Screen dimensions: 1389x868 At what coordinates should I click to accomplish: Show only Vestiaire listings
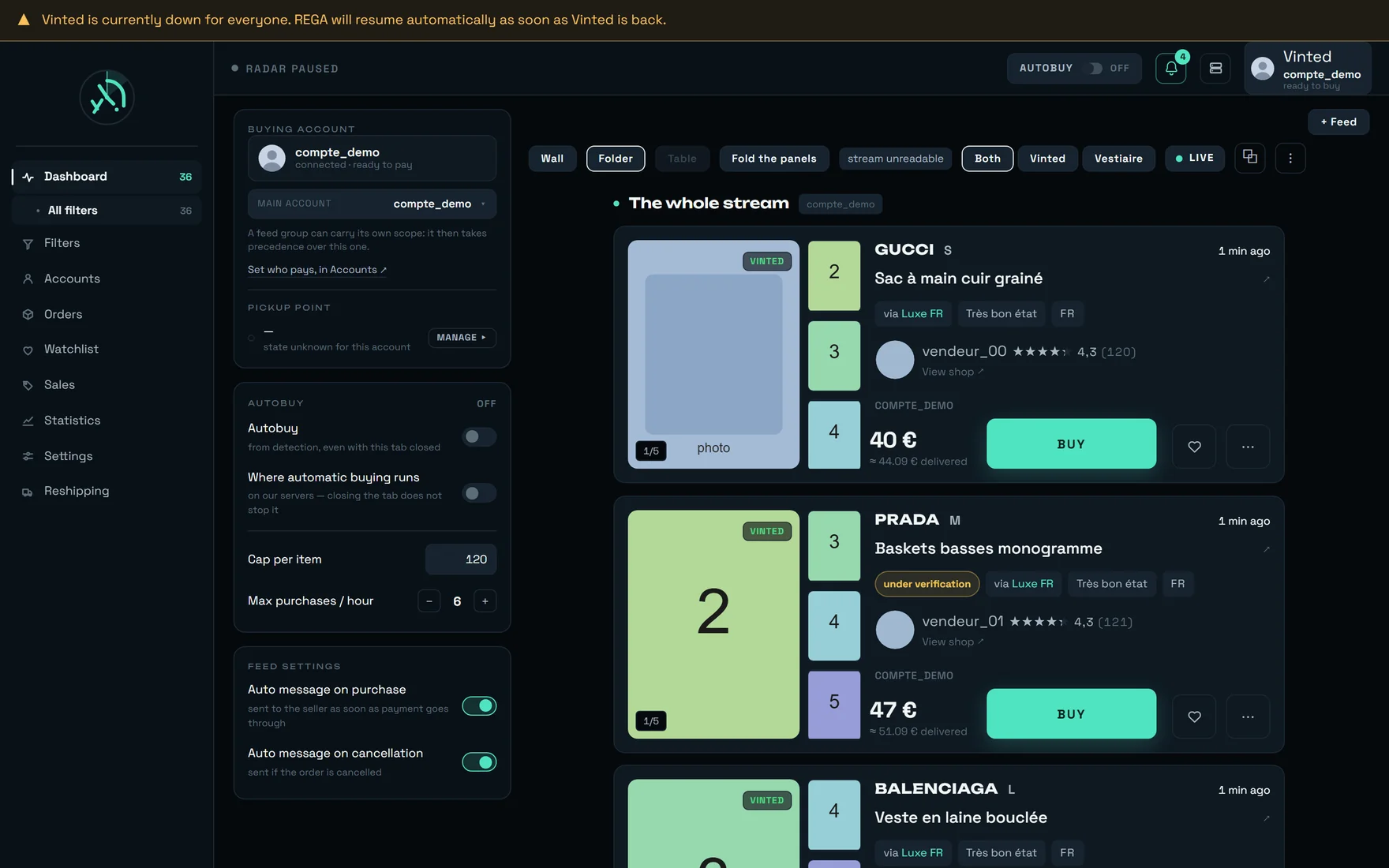click(1118, 159)
